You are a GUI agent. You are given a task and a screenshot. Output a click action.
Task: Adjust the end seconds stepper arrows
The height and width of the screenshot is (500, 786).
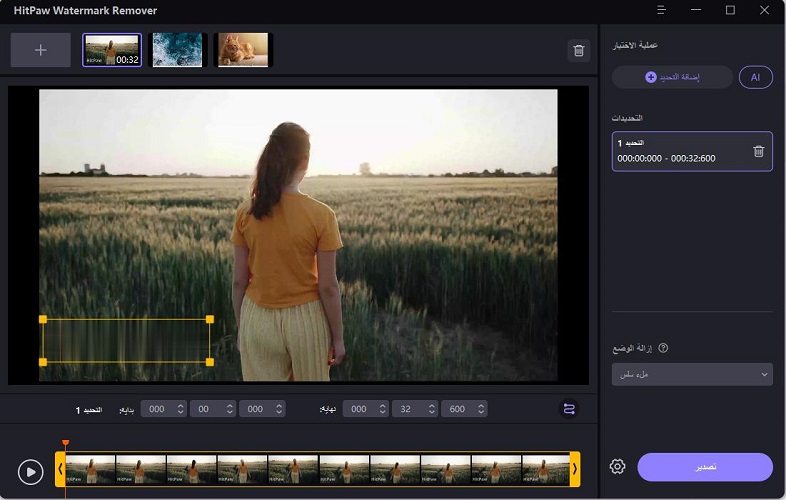tap(432, 409)
